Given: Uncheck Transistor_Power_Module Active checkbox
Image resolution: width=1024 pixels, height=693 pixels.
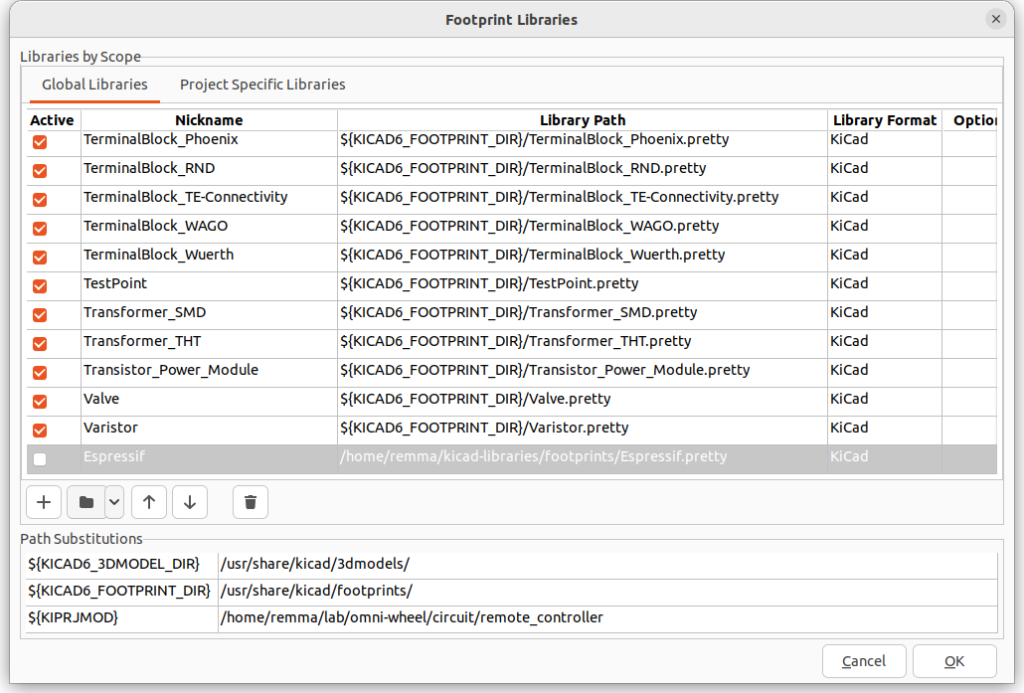Looking at the screenshot, I should pos(40,372).
